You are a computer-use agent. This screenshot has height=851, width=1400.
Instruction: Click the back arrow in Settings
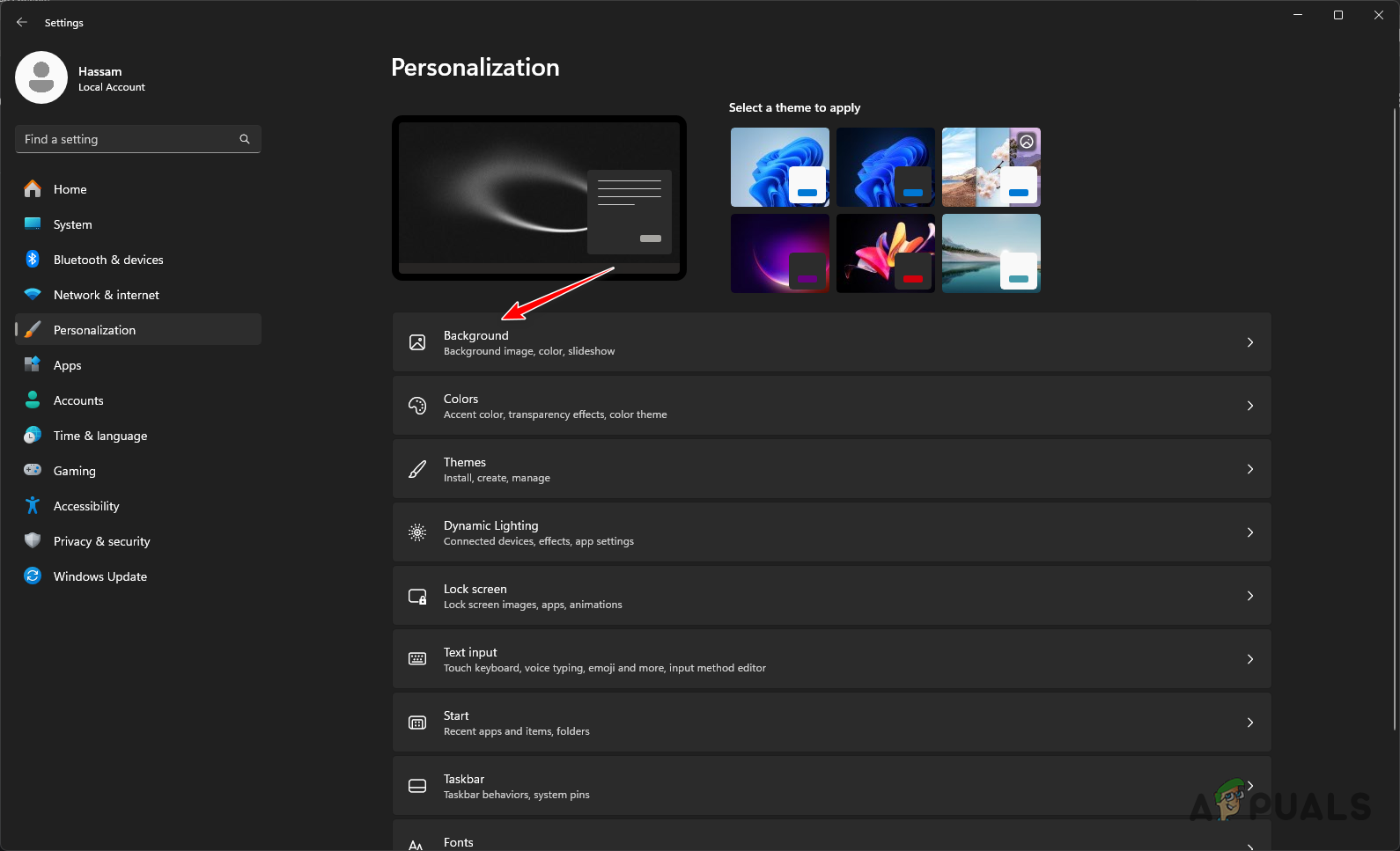pyautogui.click(x=22, y=22)
